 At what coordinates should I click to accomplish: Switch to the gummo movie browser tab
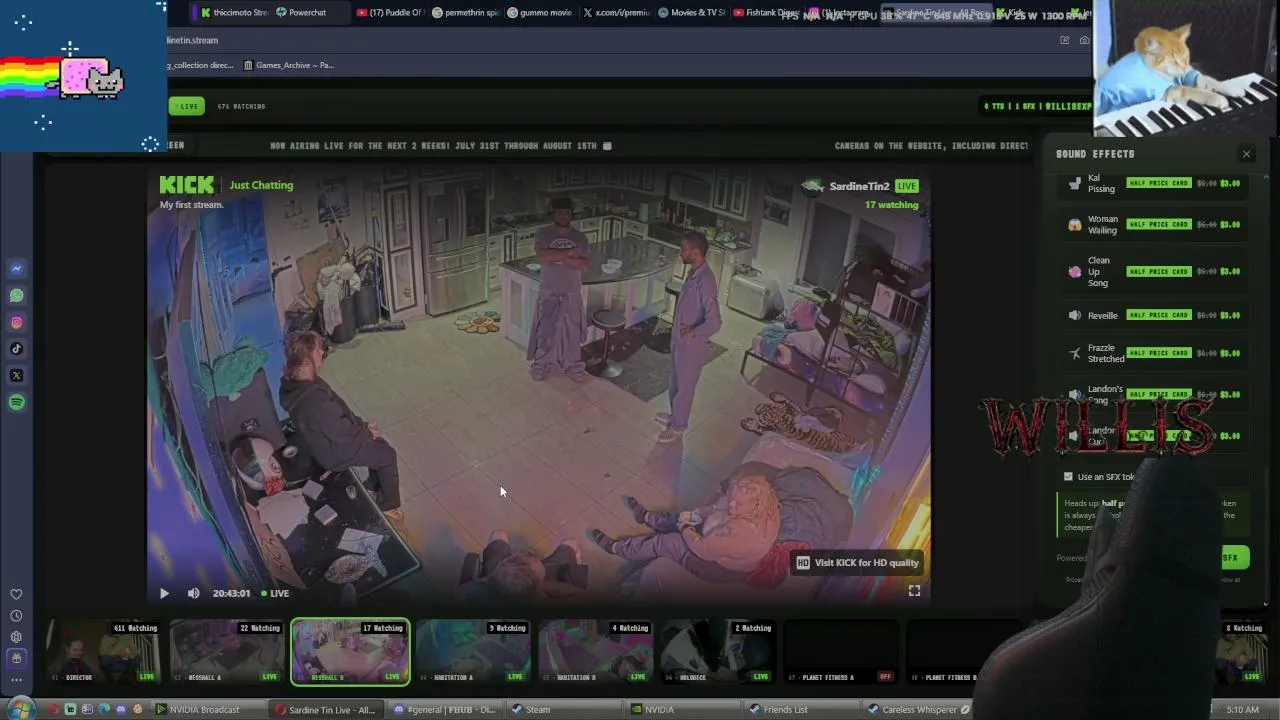point(540,12)
